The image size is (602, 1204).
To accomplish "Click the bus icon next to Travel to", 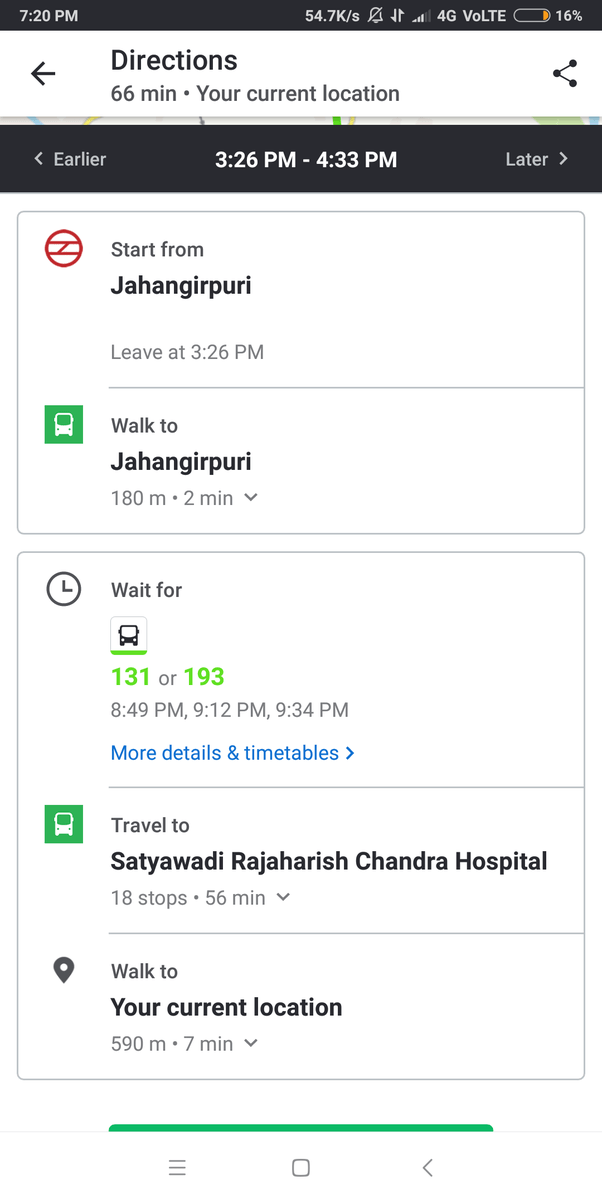I will click(63, 824).
